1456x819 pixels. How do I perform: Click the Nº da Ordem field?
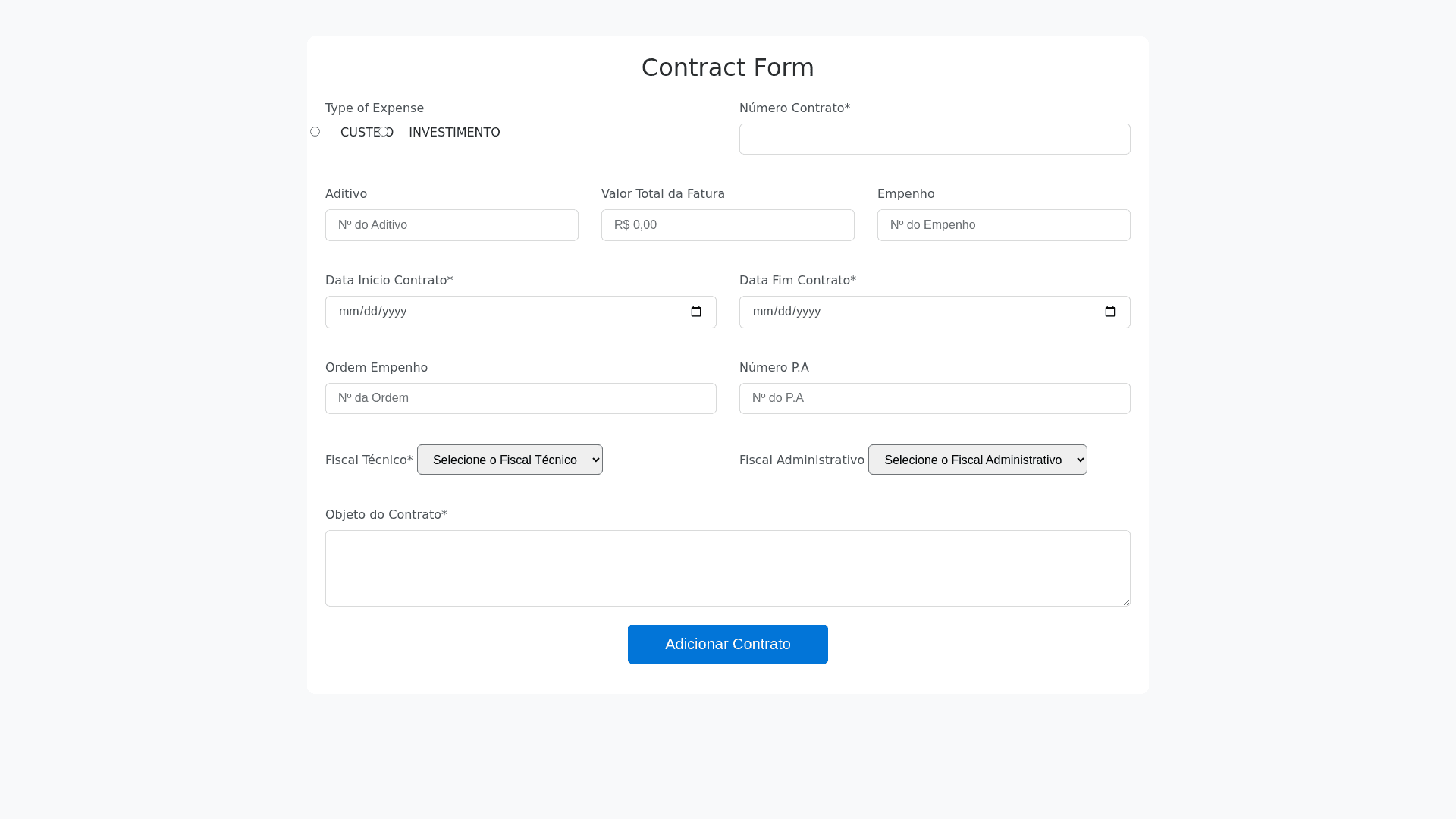point(520,398)
